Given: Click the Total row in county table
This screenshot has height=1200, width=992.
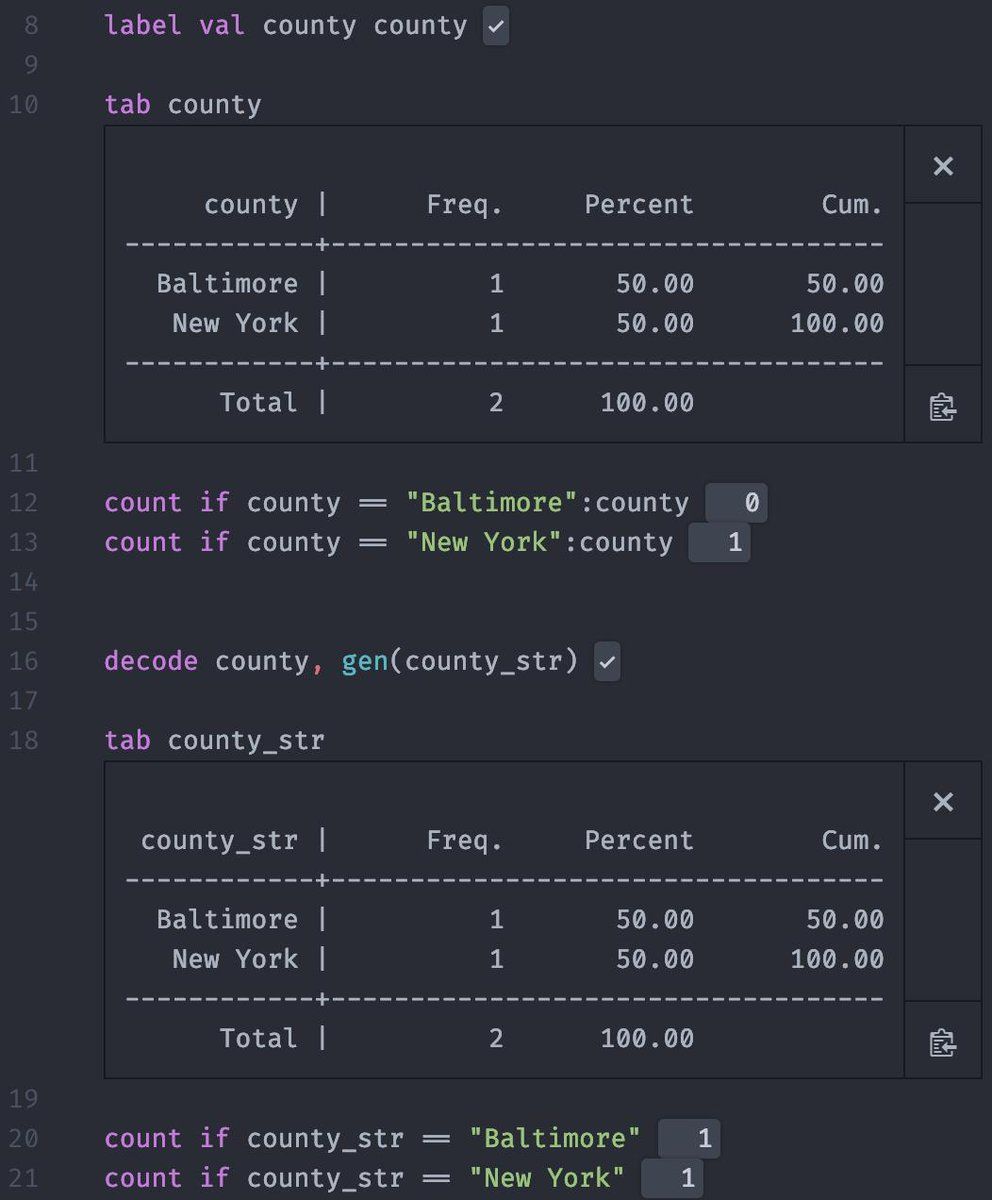Looking at the screenshot, I should [258, 403].
